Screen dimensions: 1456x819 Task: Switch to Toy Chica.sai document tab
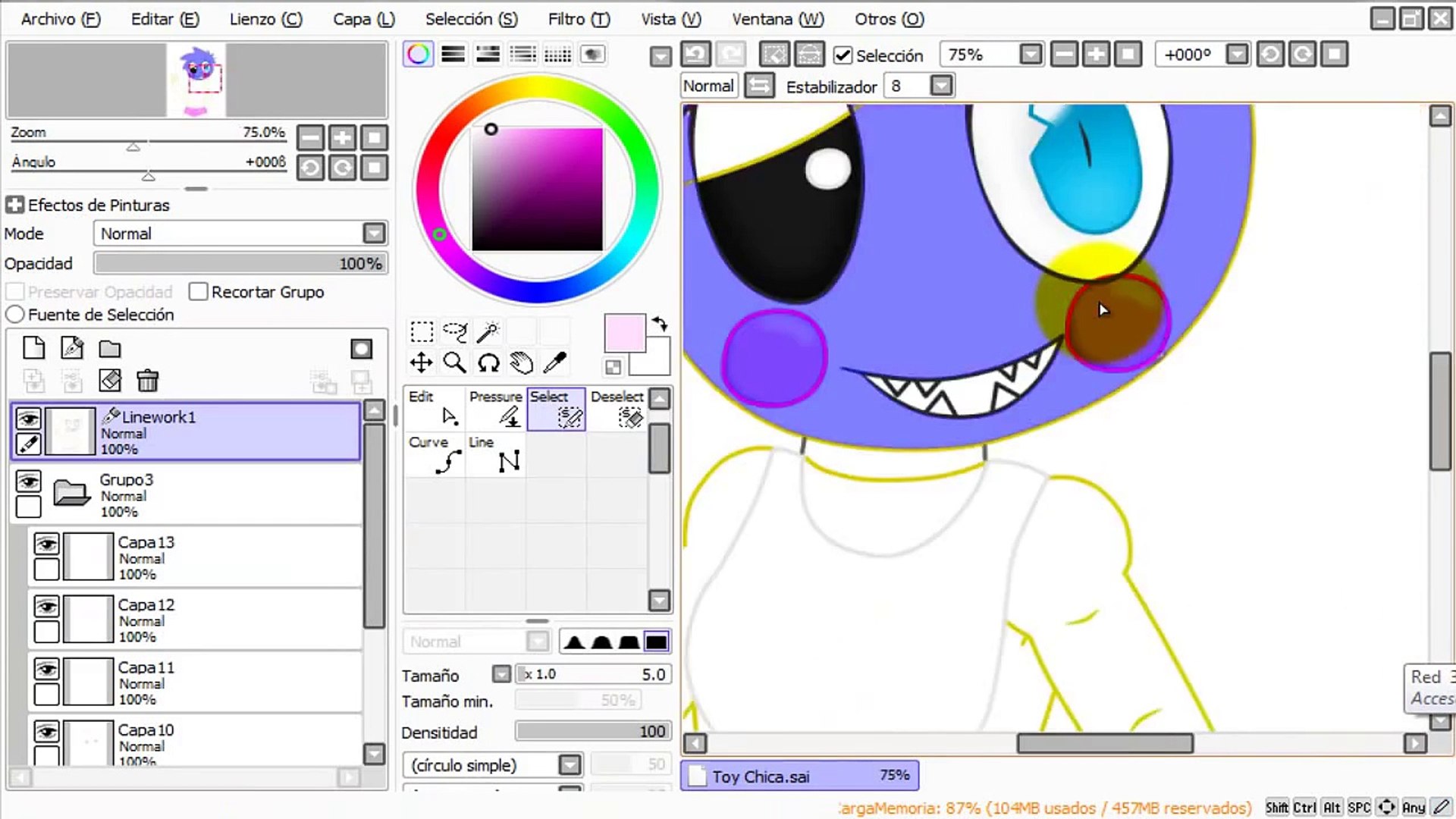pyautogui.click(x=800, y=776)
